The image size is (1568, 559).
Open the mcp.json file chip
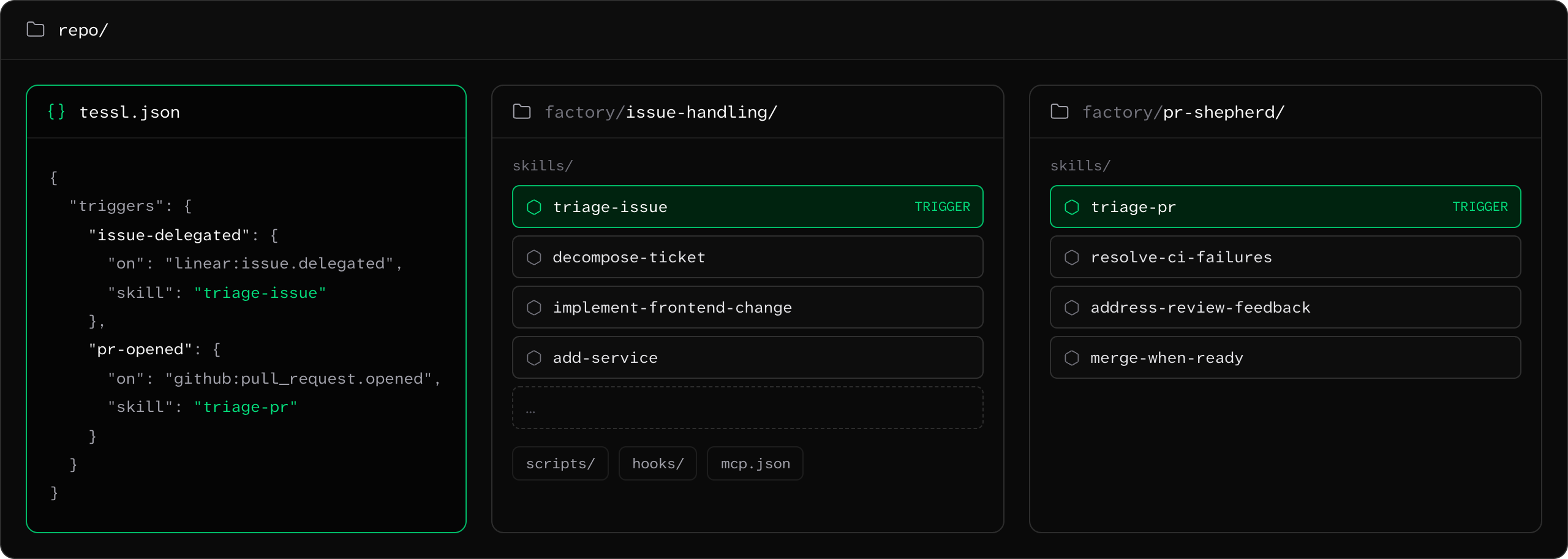pyautogui.click(x=755, y=463)
